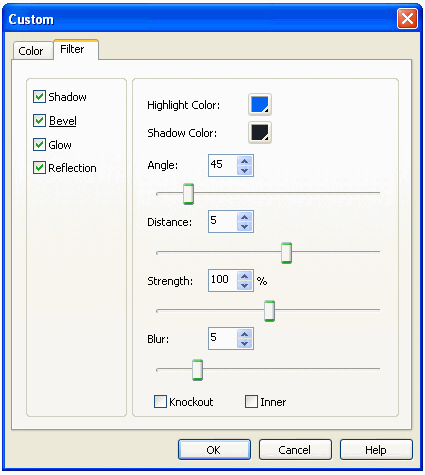425x475 pixels.
Task: Open the Shadow Color swatch picker
Action: tap(260, 132)
